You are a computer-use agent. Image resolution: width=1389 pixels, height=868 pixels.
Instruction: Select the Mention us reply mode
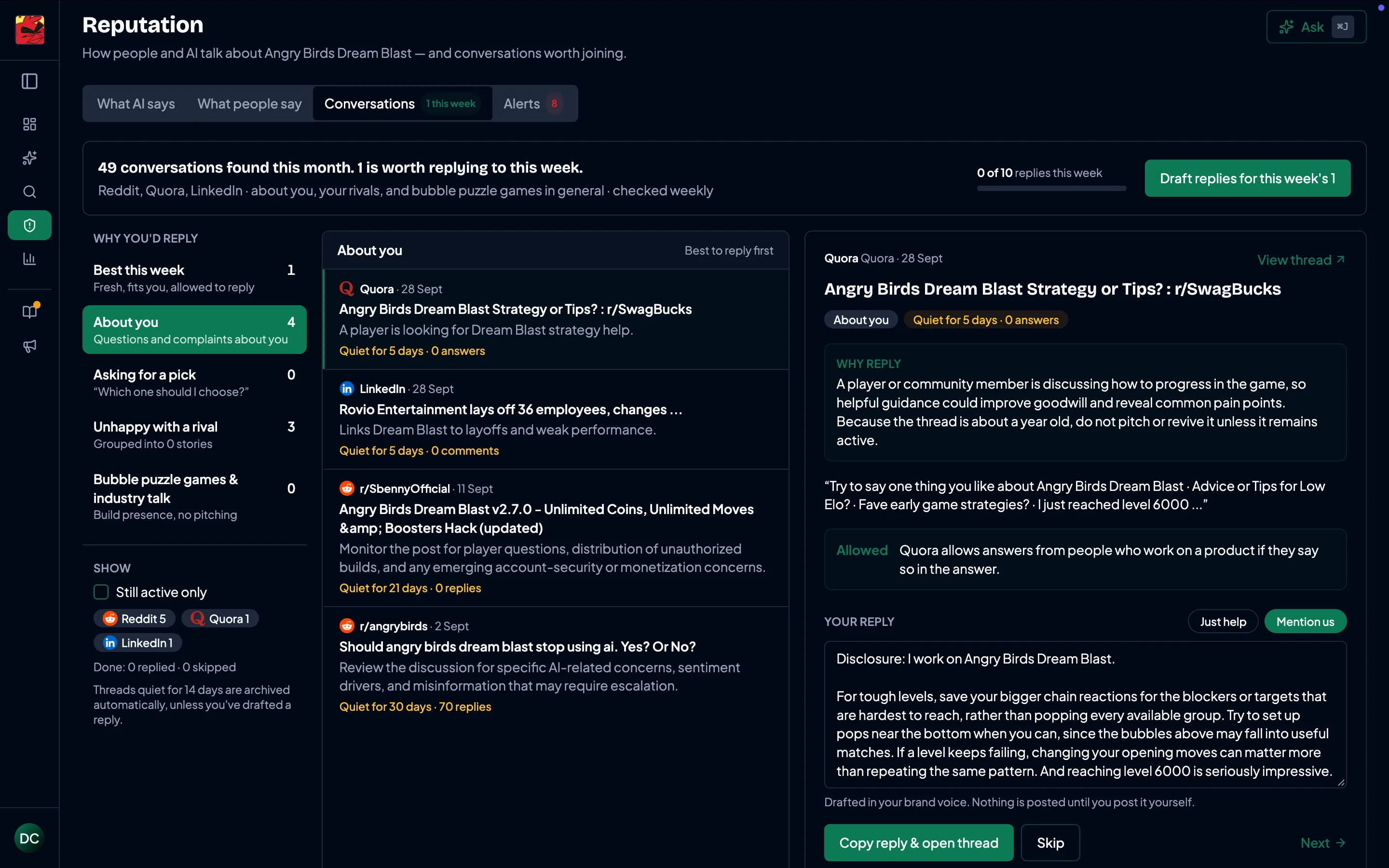[x=1305, y=621]
